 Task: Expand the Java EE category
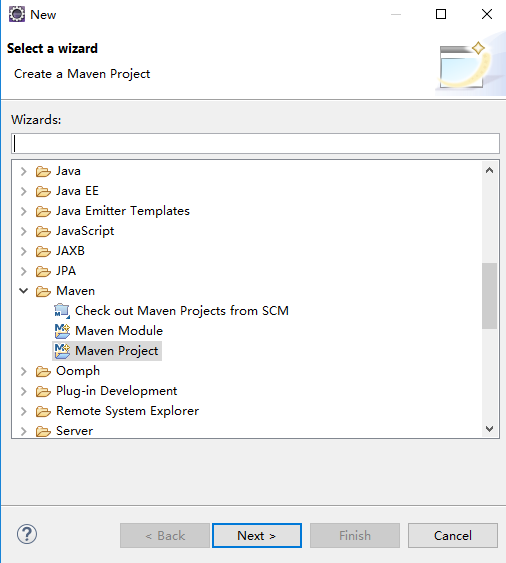pyautogui.click(x=24, y=191)
